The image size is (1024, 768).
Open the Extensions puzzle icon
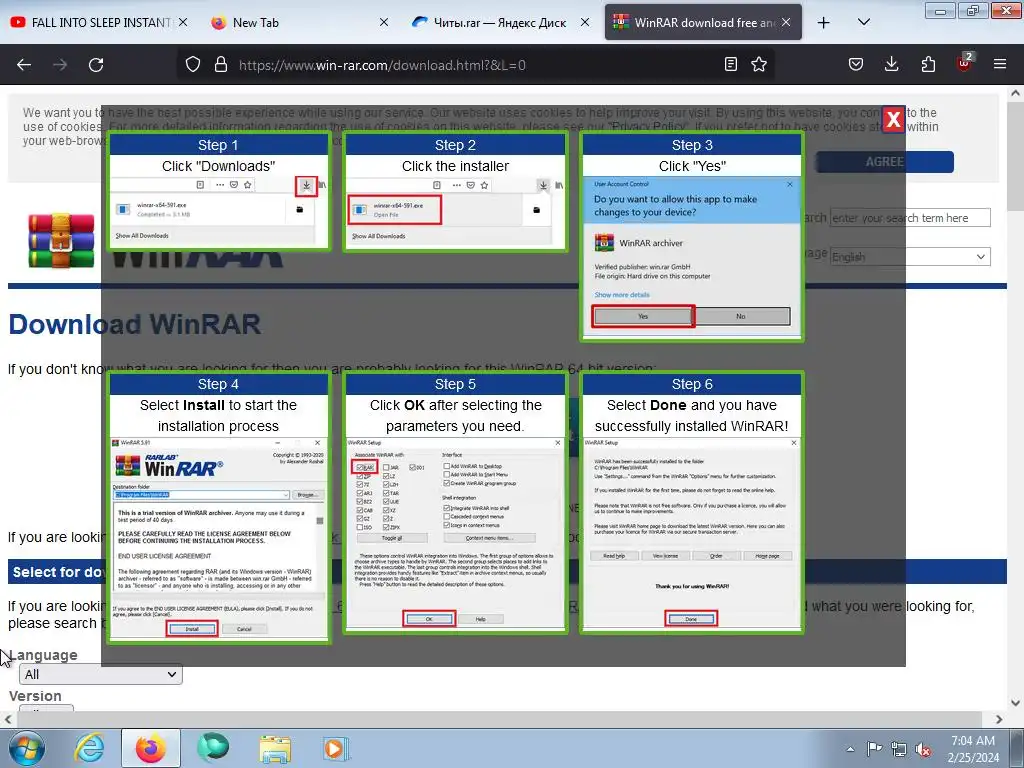tap(928, 64)
